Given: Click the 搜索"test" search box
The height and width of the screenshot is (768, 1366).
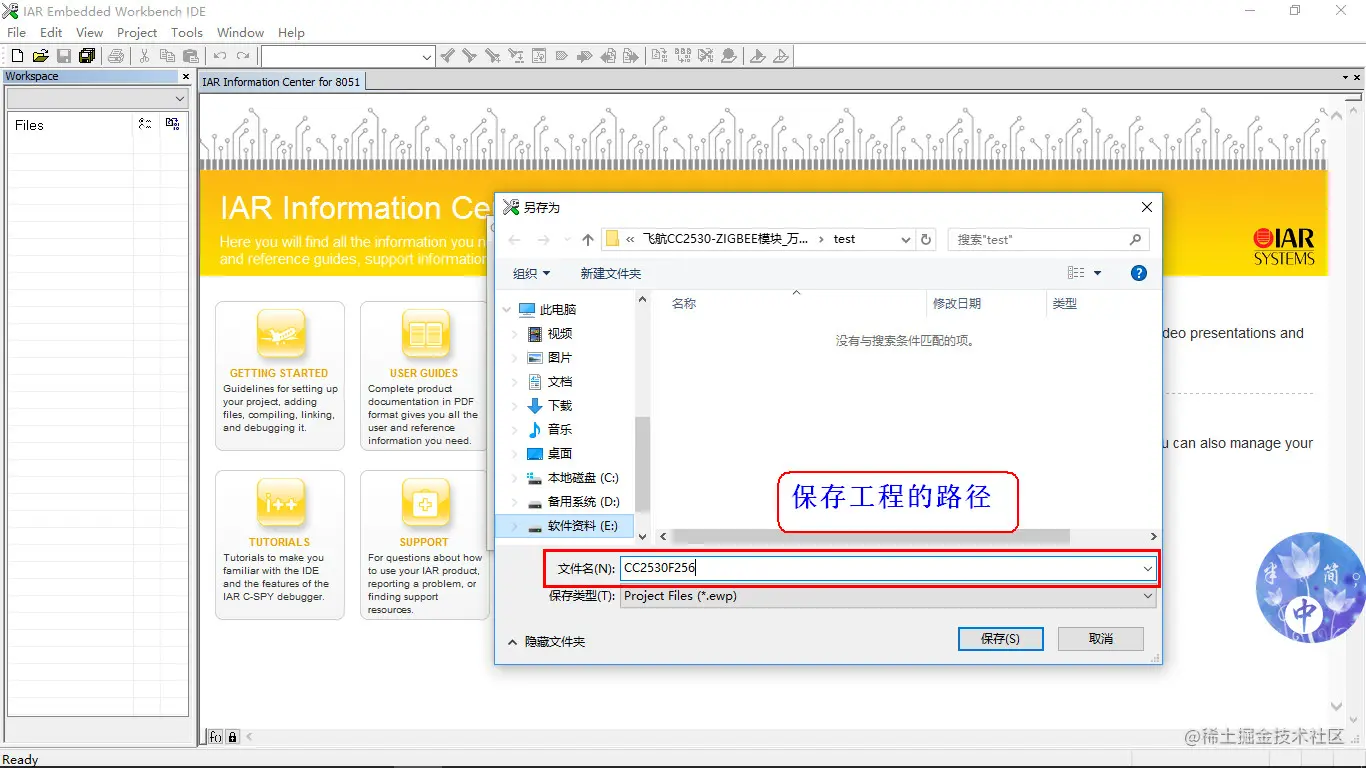Looking at the screenshot, I should 1048,240.
